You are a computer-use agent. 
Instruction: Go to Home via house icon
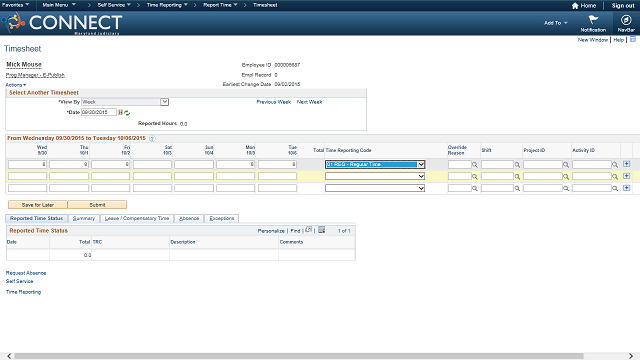point(575,6)
